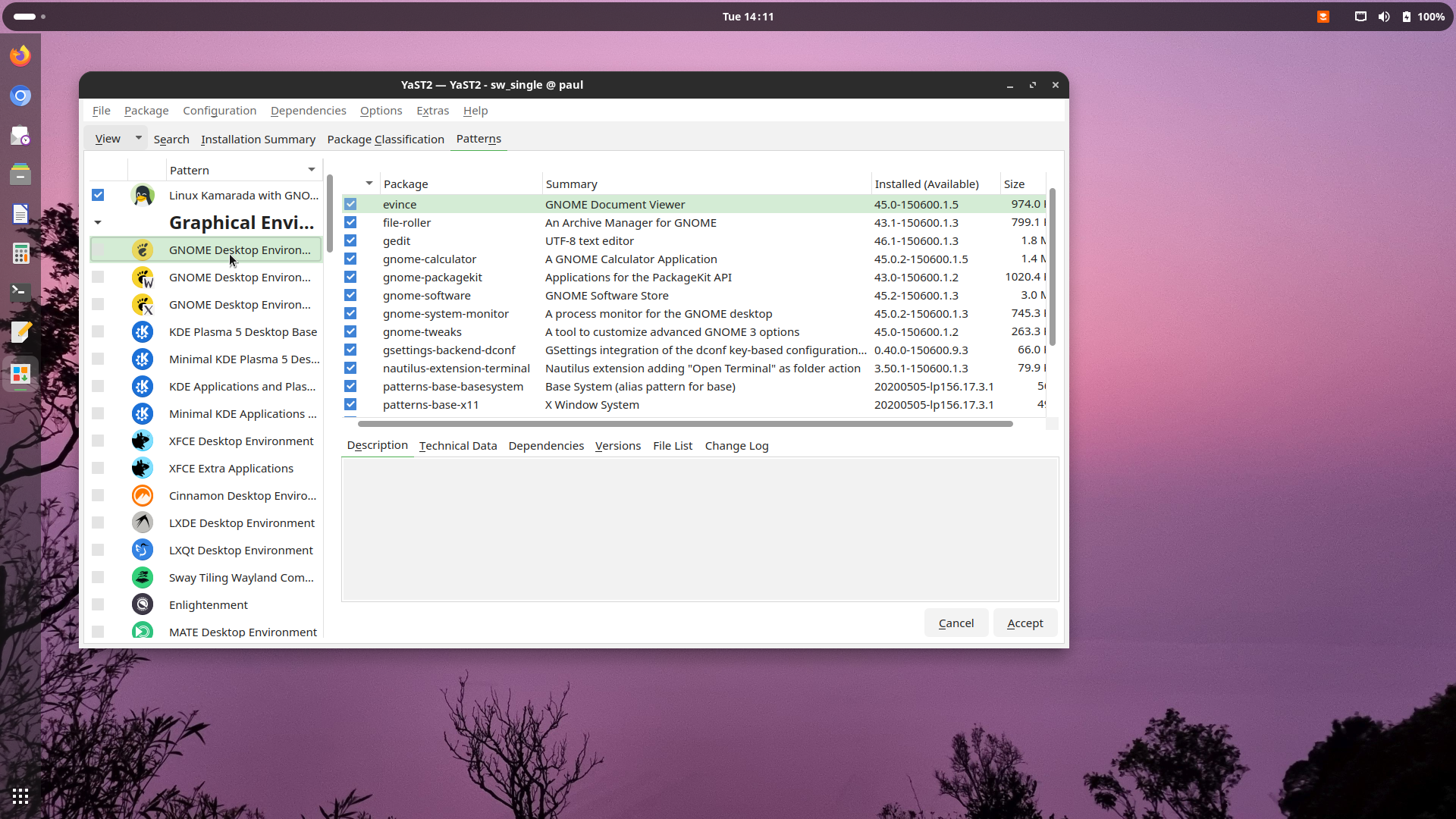Screen dimensions: 1456x819
Task: Open the Options menu
Action: click(381, 111)
